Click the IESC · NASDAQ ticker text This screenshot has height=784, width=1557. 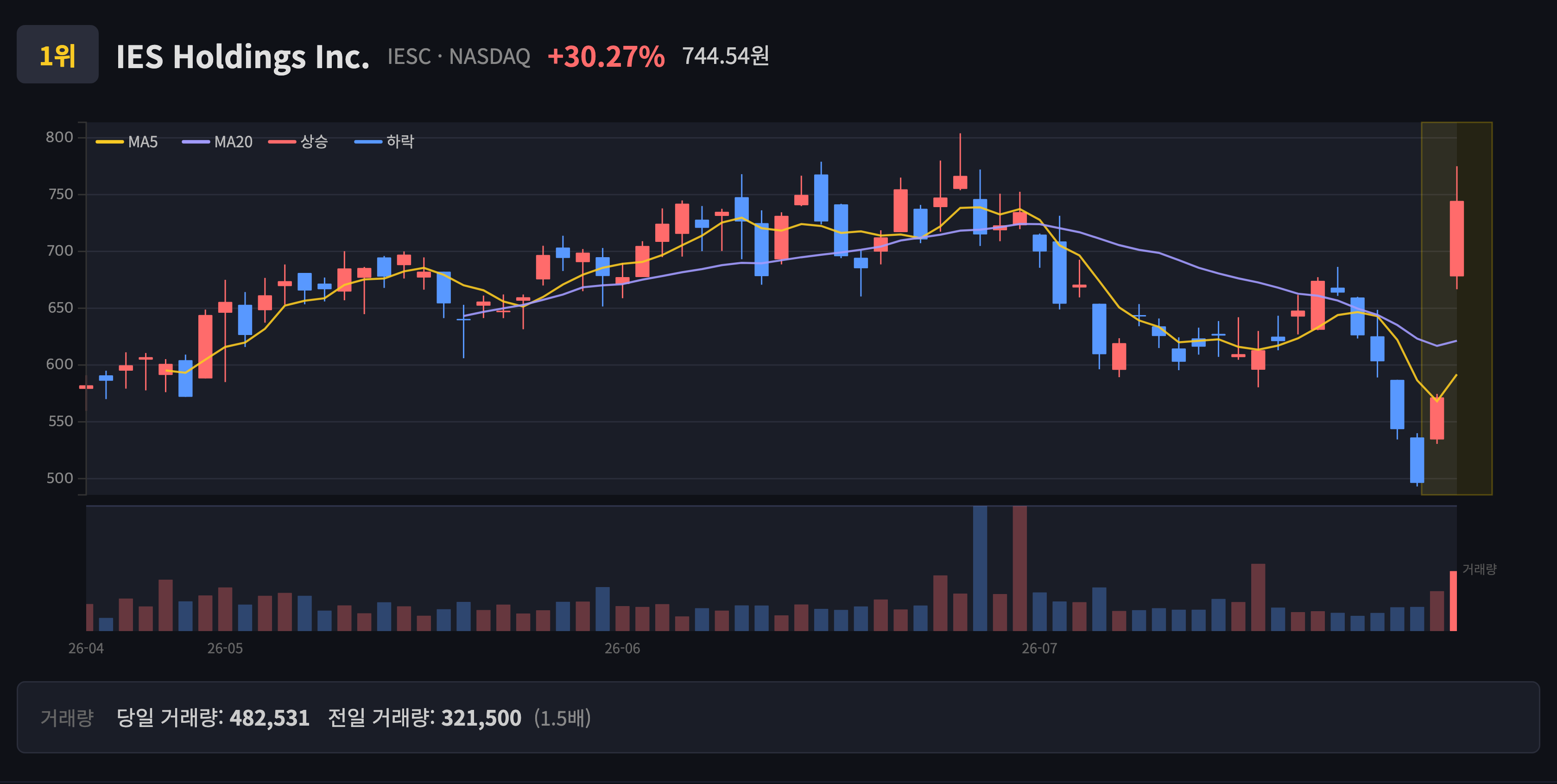click(x=459, y=57)
